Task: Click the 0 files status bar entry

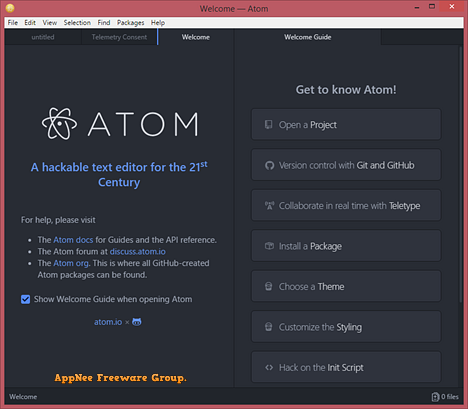Action: coord(445,397)
